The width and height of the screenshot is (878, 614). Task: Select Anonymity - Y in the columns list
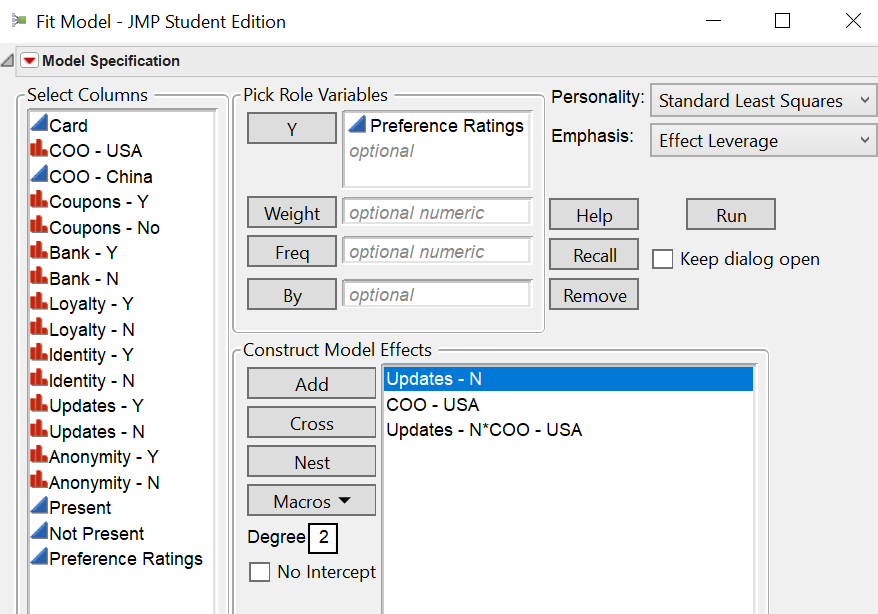click(104, 457)
